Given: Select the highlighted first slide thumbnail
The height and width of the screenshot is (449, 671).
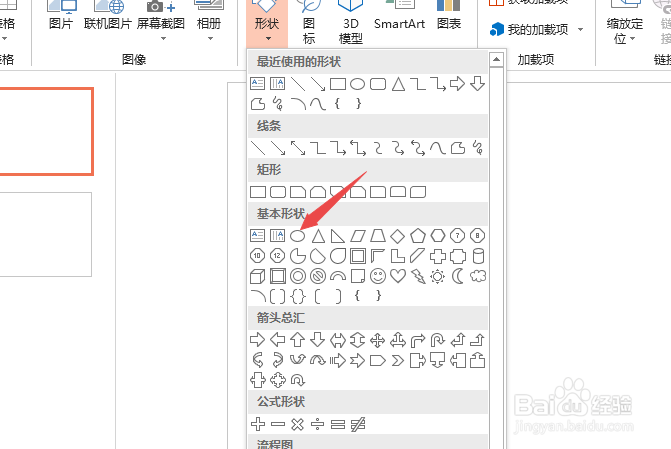Looking at the screenshot, I should click(46, 131).
